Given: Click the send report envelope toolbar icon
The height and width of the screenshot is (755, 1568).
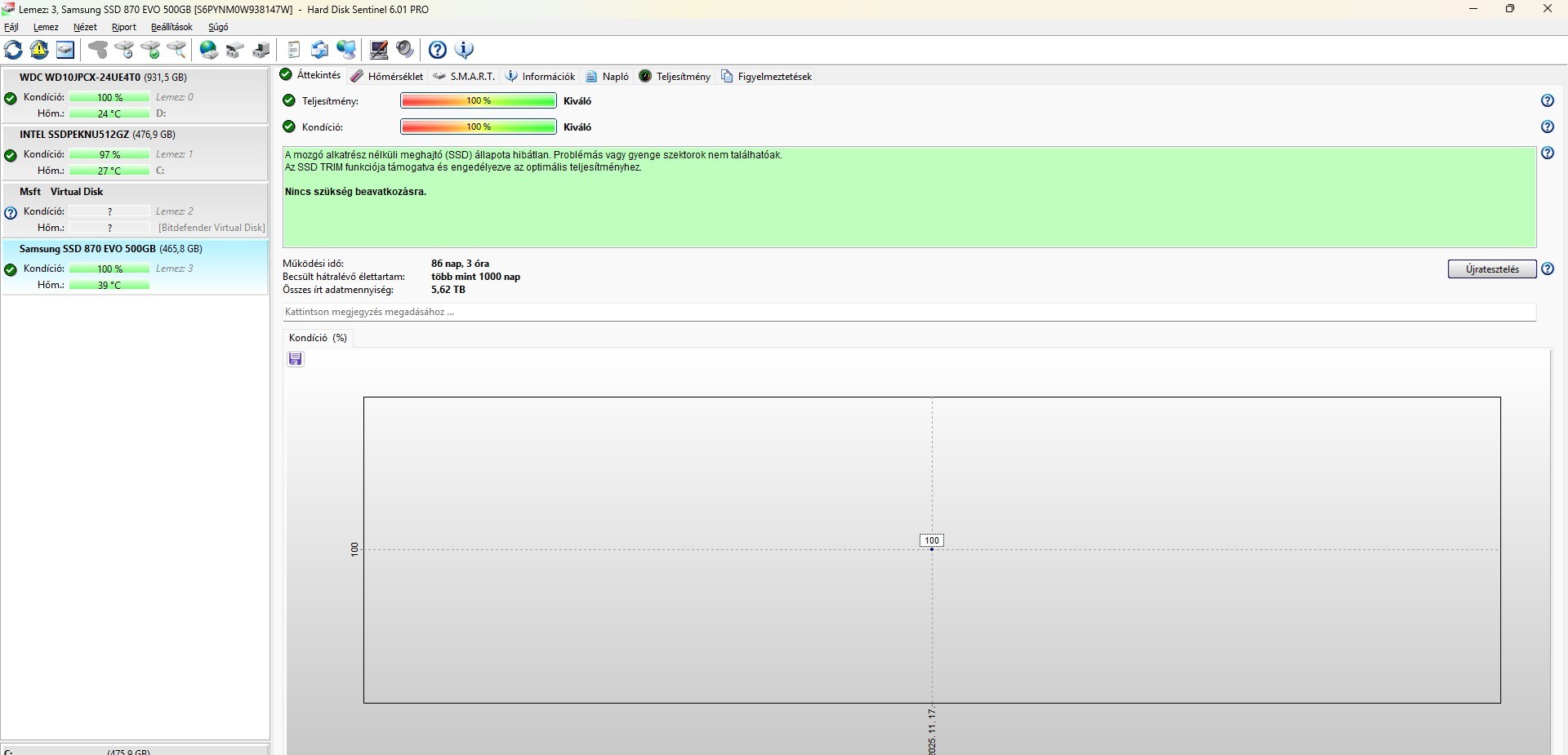Looking at the screenshot, I should pyautogui.click(x=320, y=50).
